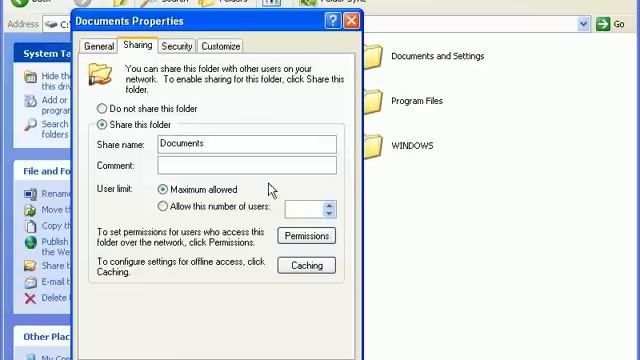
Task: Go to the Customize tab
Action: [x=220, y=47]
